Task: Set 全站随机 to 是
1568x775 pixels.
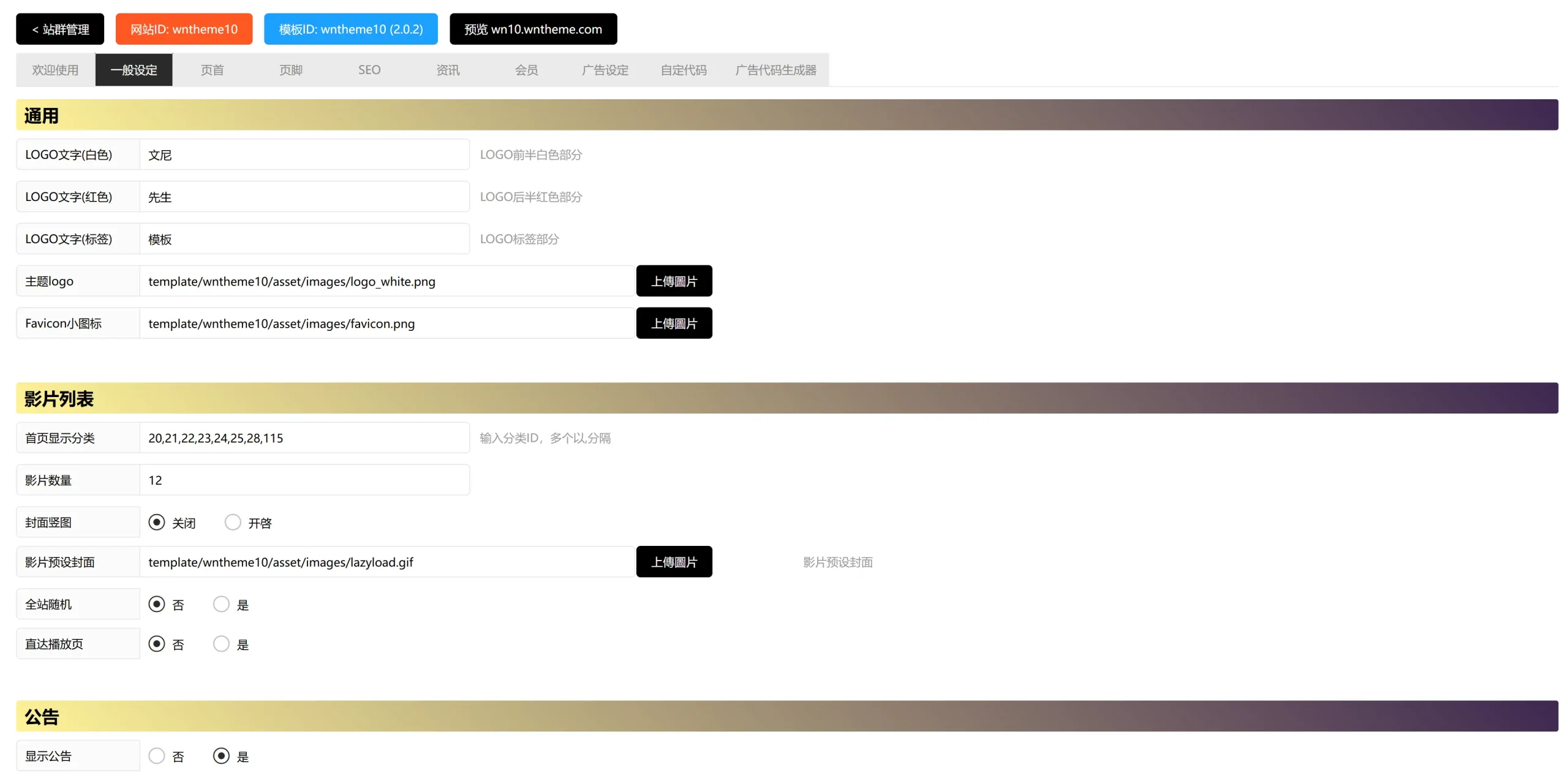Action: click(221, 605)
